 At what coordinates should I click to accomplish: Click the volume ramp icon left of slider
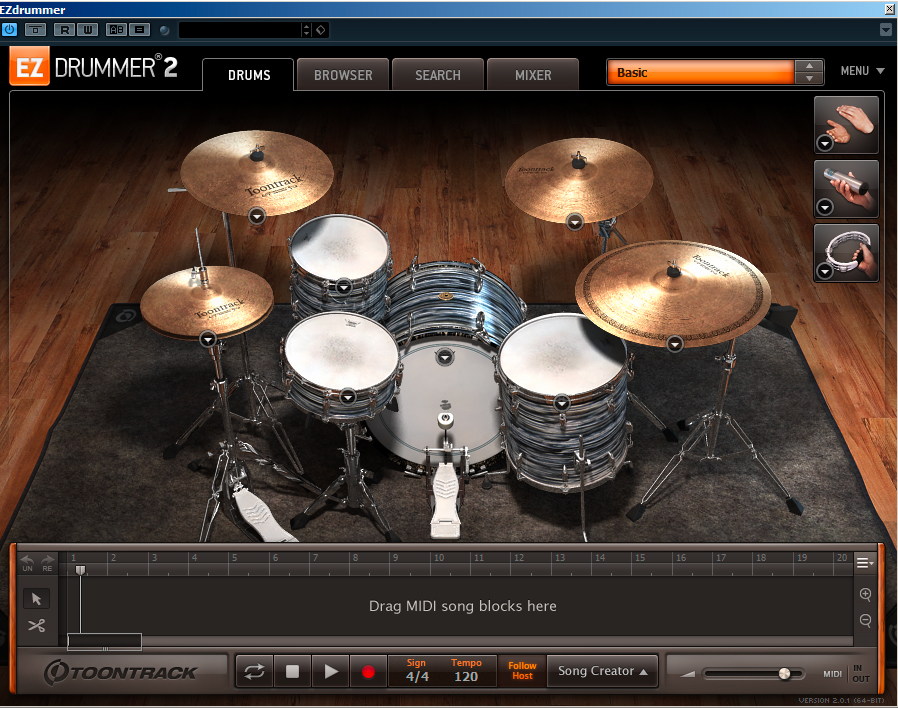point(687,674)
